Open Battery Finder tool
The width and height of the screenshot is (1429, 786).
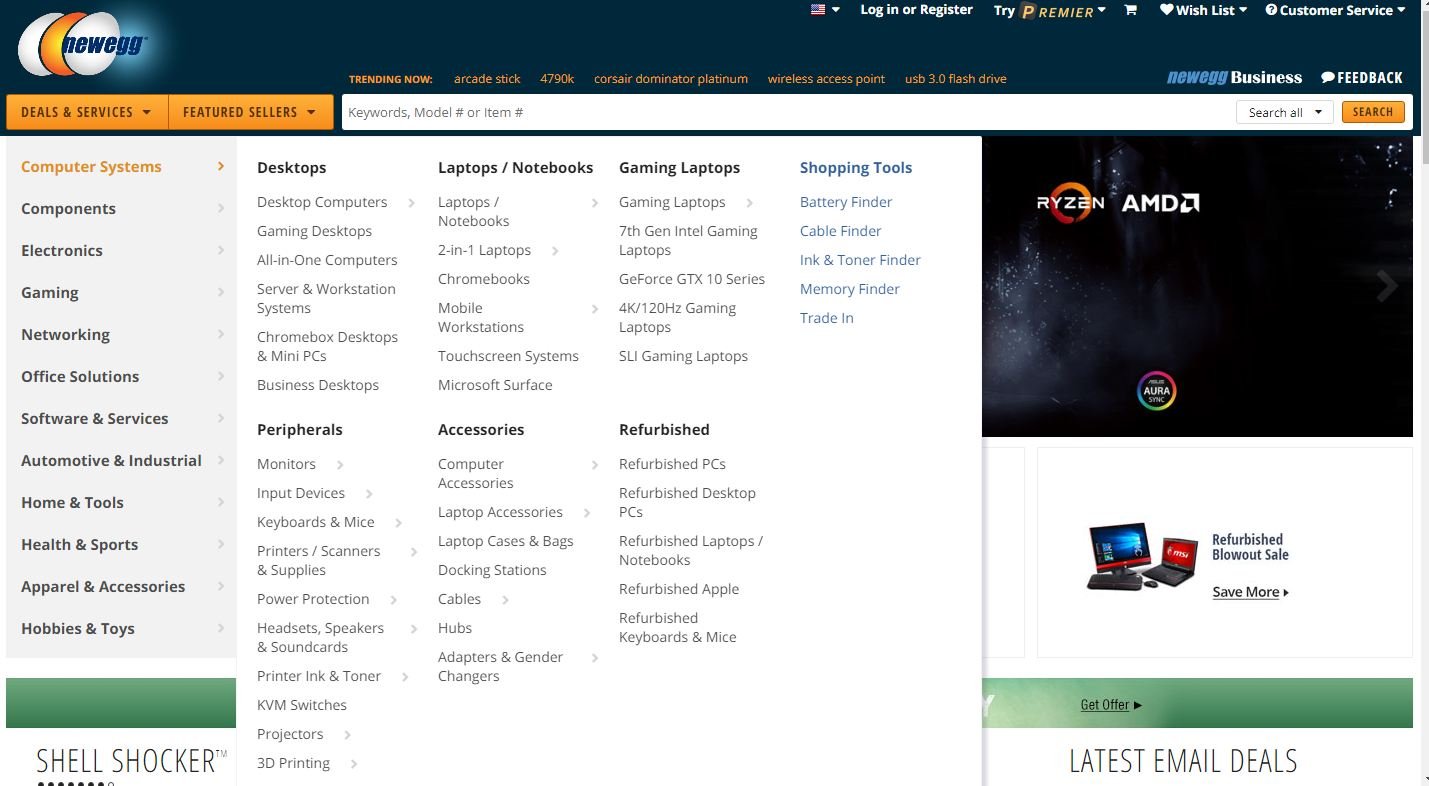846,202
